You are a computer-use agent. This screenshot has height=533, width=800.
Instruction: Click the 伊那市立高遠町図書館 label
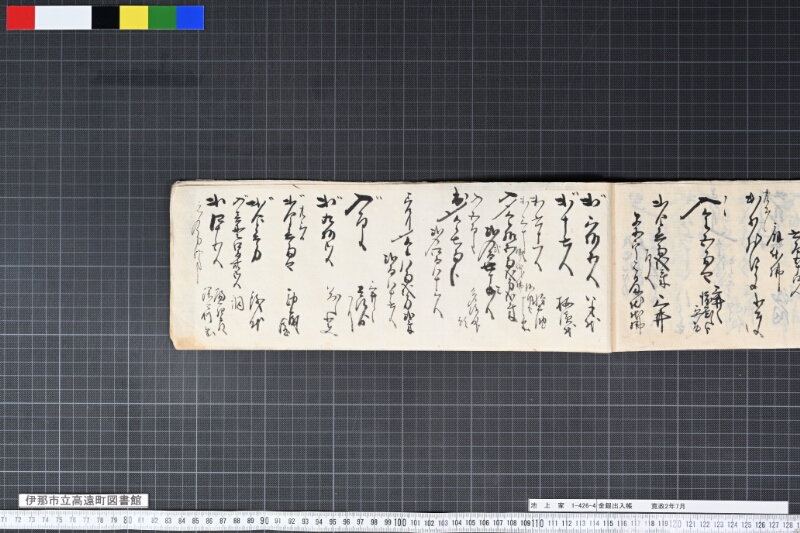click(84, 500)
